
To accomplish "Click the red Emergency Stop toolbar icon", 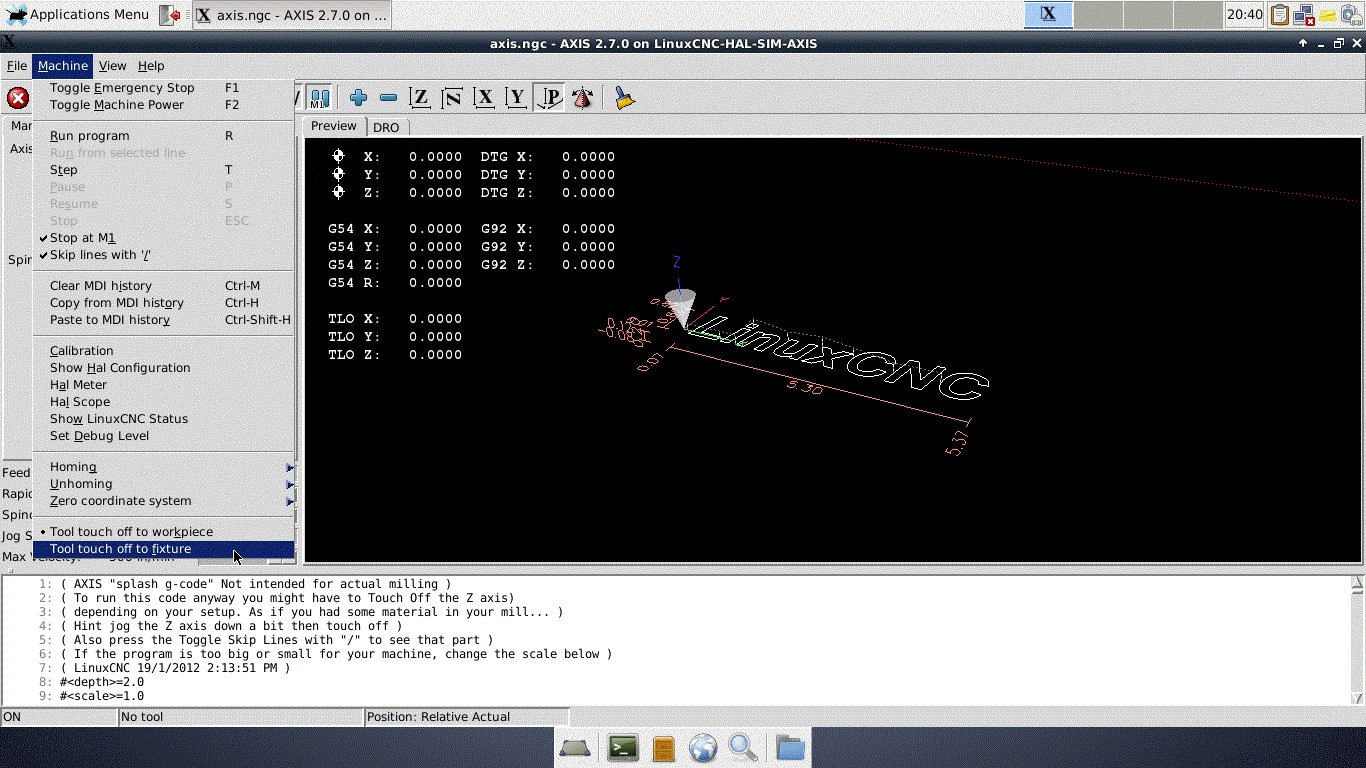I will [18, 98].
